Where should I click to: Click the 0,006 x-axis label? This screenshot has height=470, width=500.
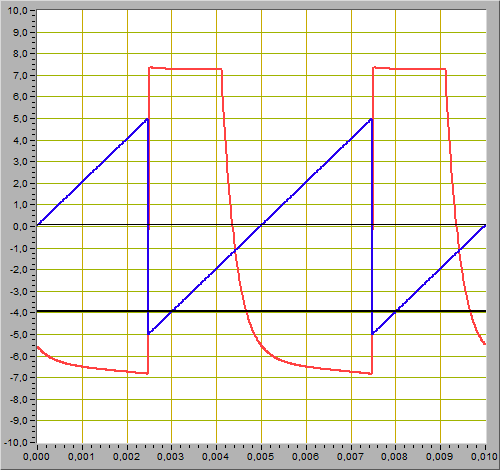(305, 457)
